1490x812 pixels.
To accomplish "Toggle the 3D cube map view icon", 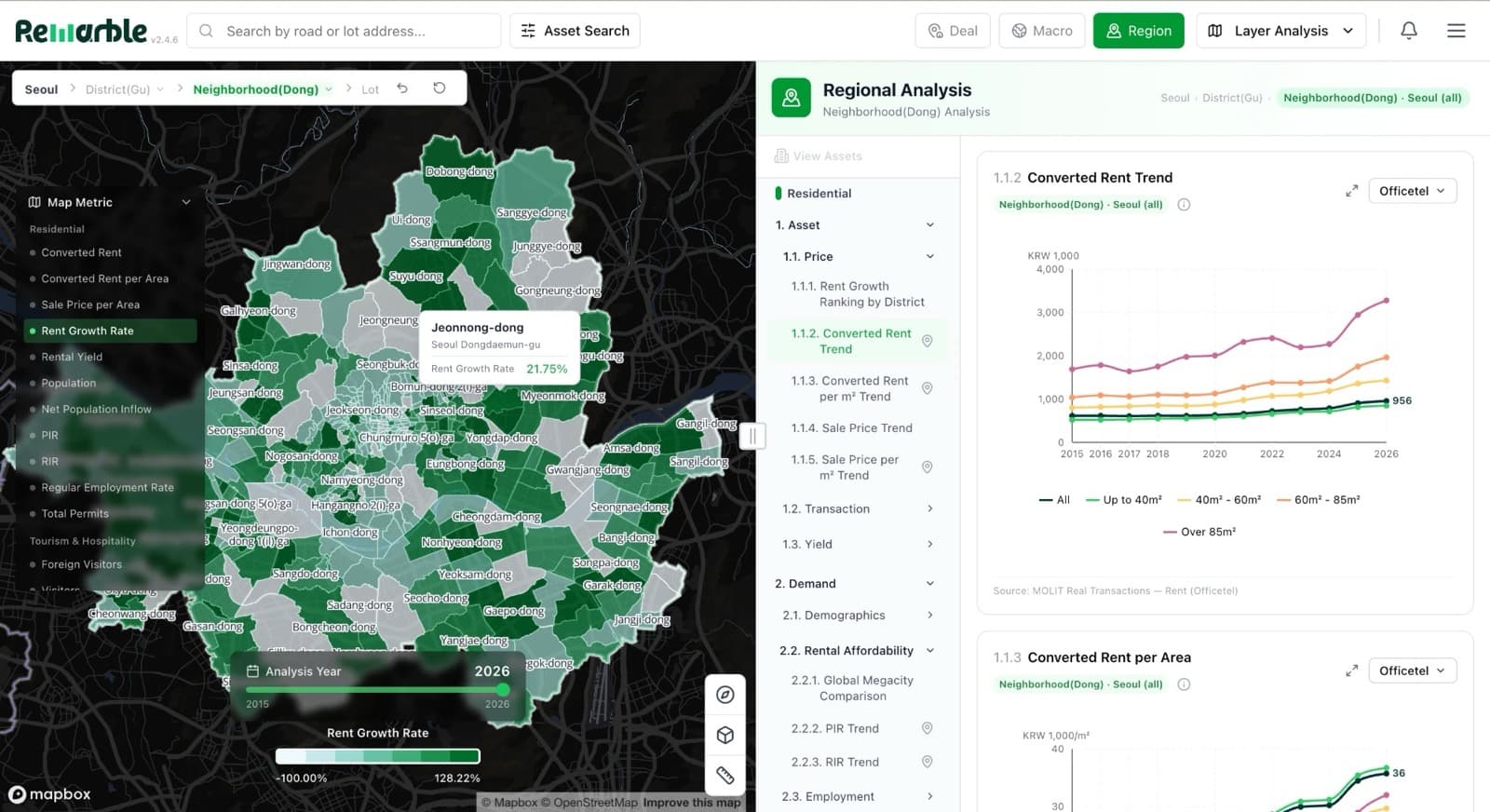I will (x=725, y=736).
